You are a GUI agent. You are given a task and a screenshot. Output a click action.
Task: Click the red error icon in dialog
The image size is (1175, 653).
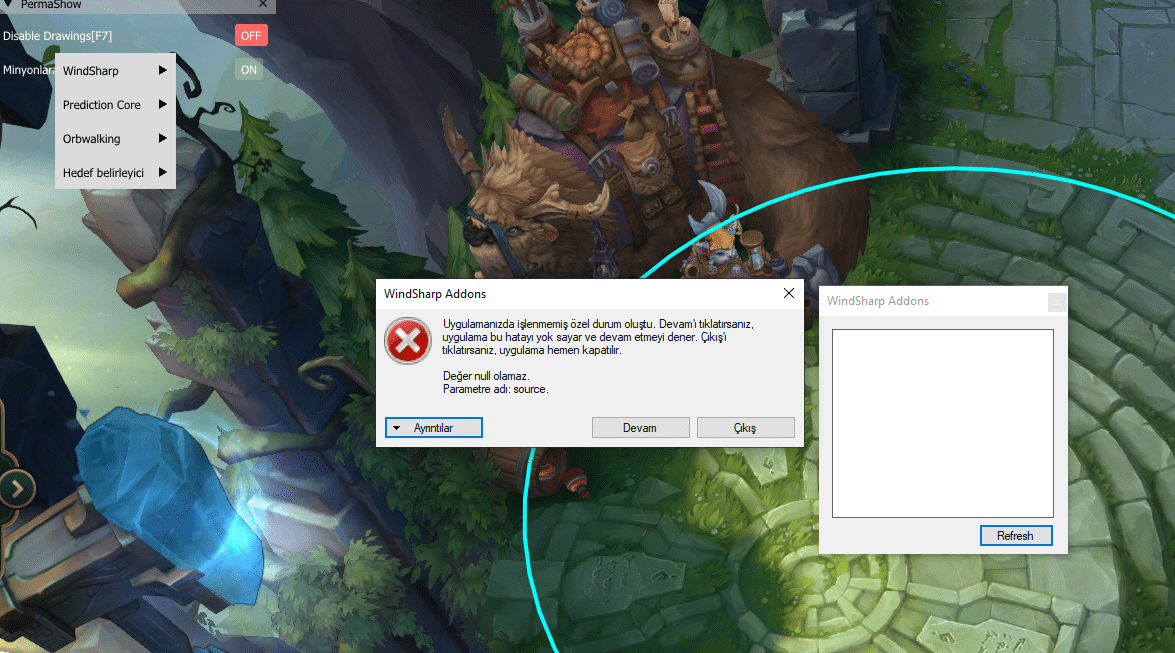[408, 340]
